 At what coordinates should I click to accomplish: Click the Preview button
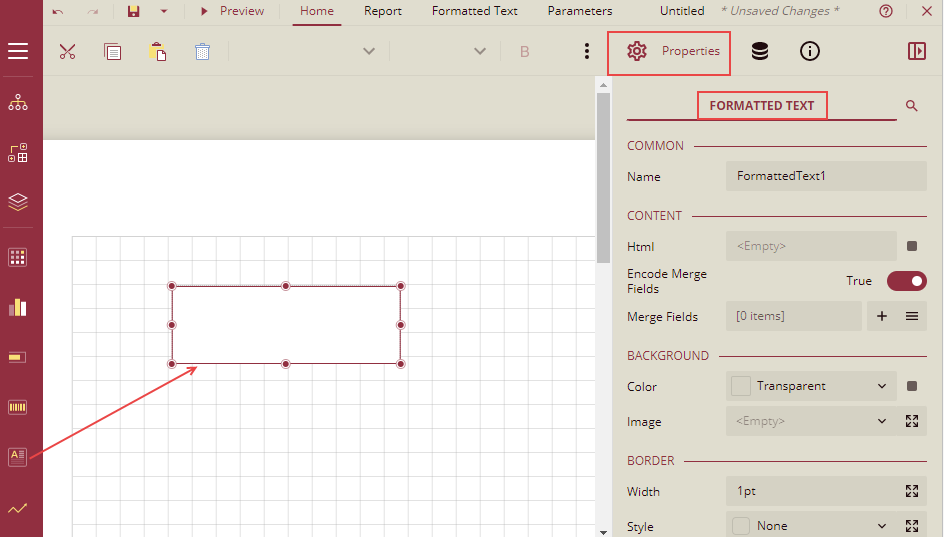[x=232, y=11]
